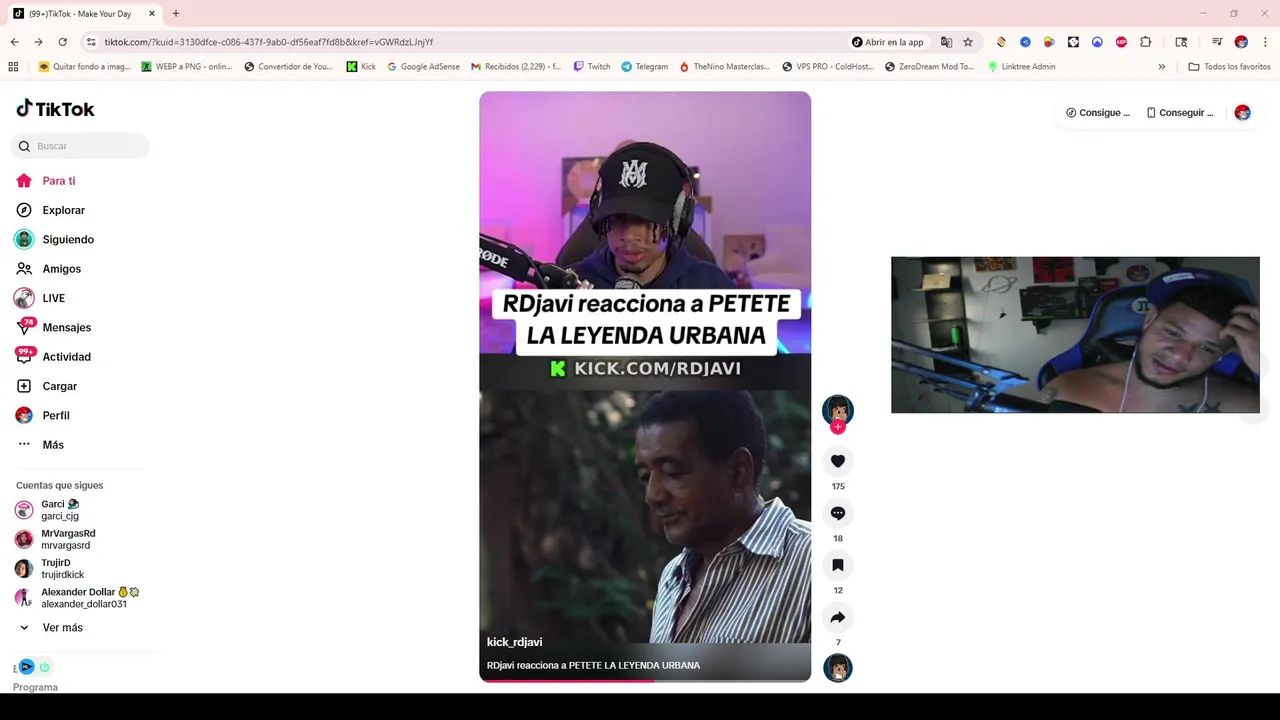Open TheNino Masterclass bookmark
This screenshot has height=720, width=1280.
(724, 67)
